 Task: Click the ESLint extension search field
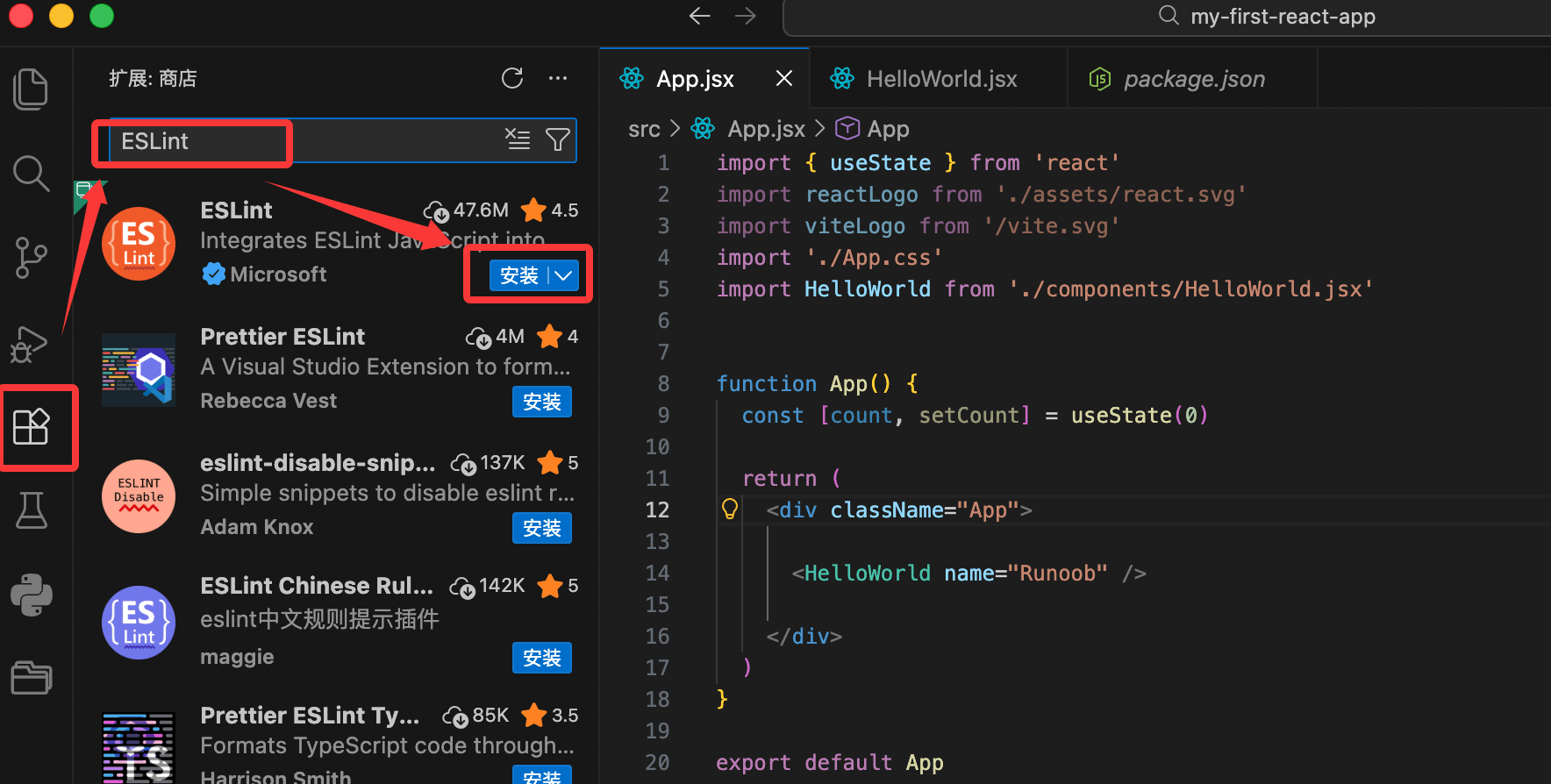pos(298,141)
